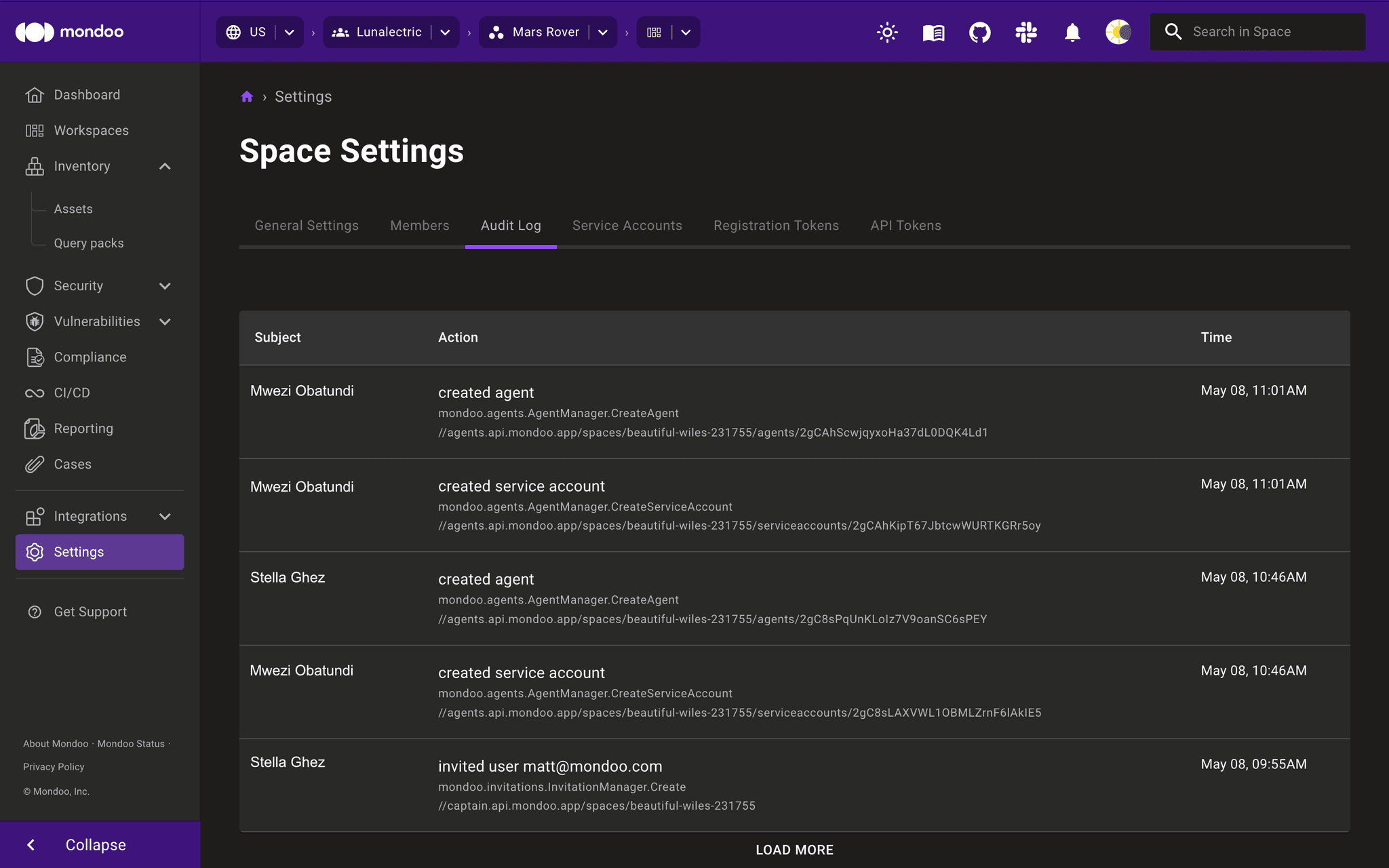The width and height of the screenshot is (1389, 868).
Task: Open the documentation book icon
Action: tap(933, 32)
